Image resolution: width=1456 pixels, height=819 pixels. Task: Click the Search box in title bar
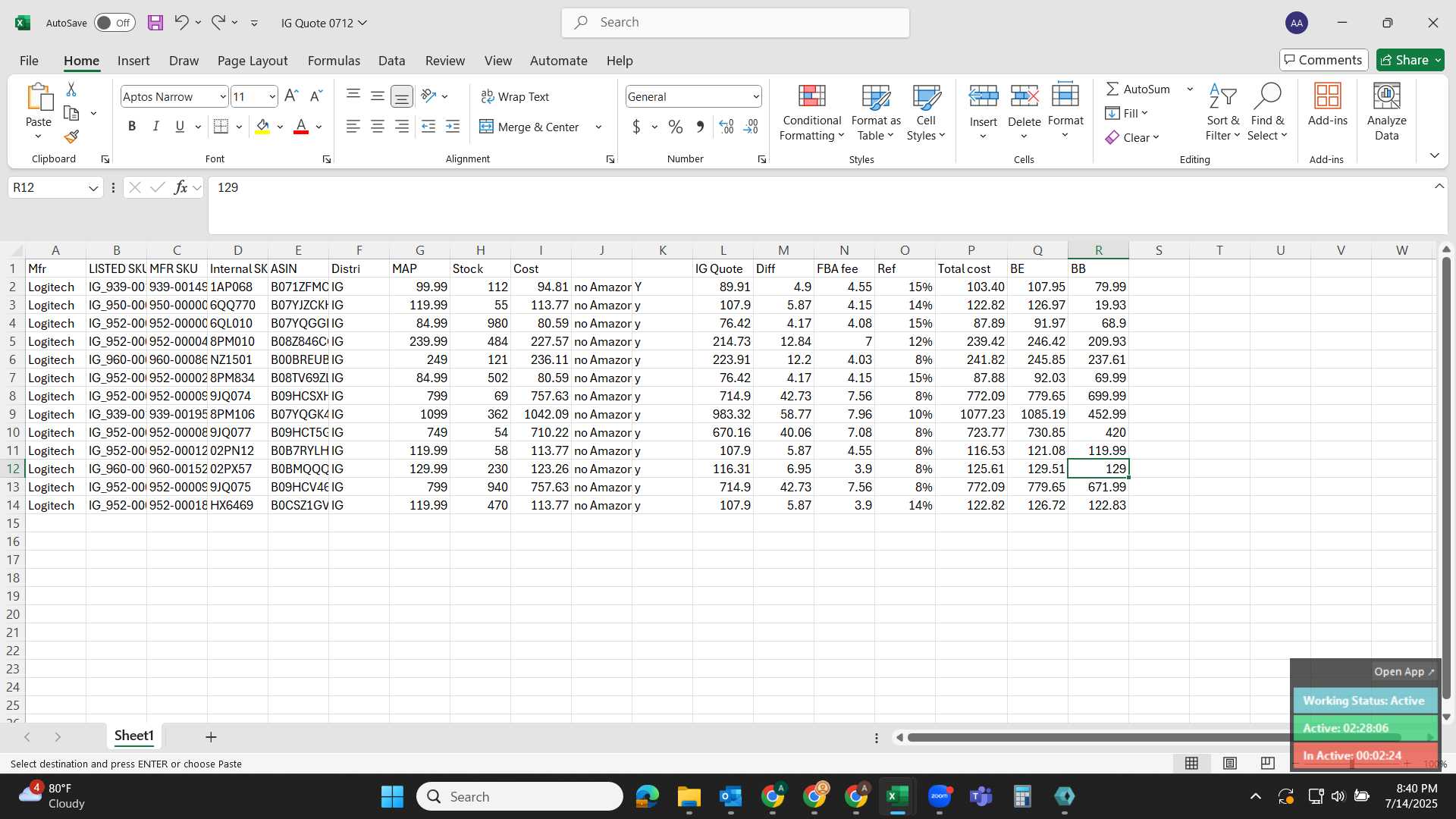736,23
